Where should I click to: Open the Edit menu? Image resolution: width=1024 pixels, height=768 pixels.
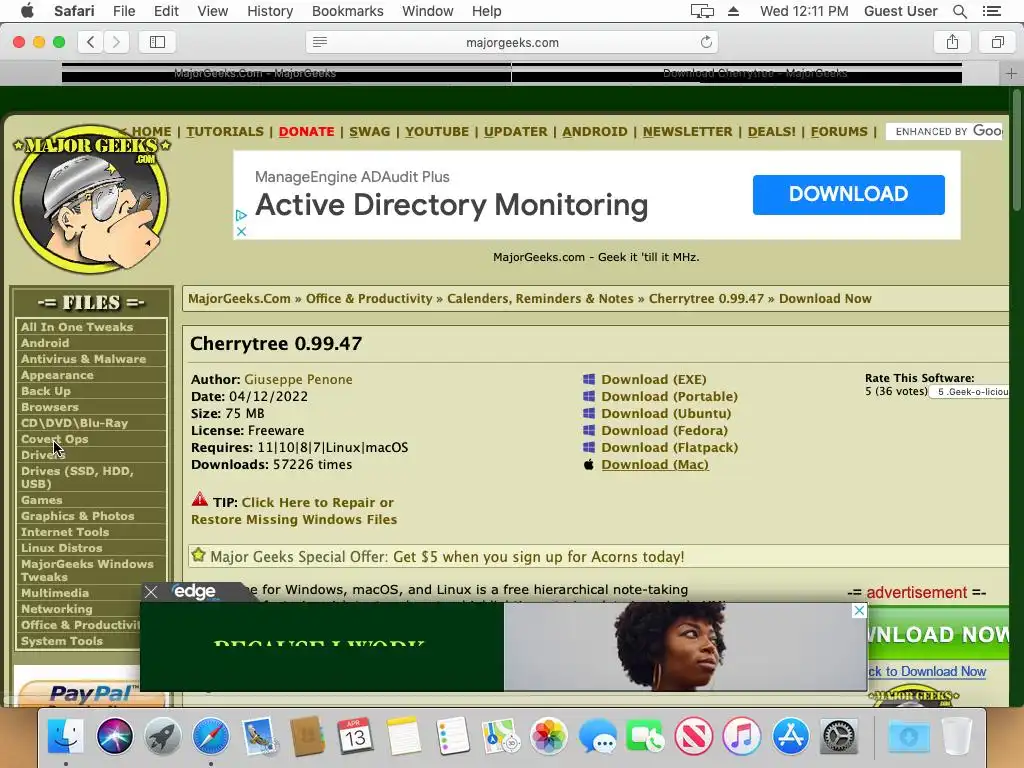tap(166, 11)
